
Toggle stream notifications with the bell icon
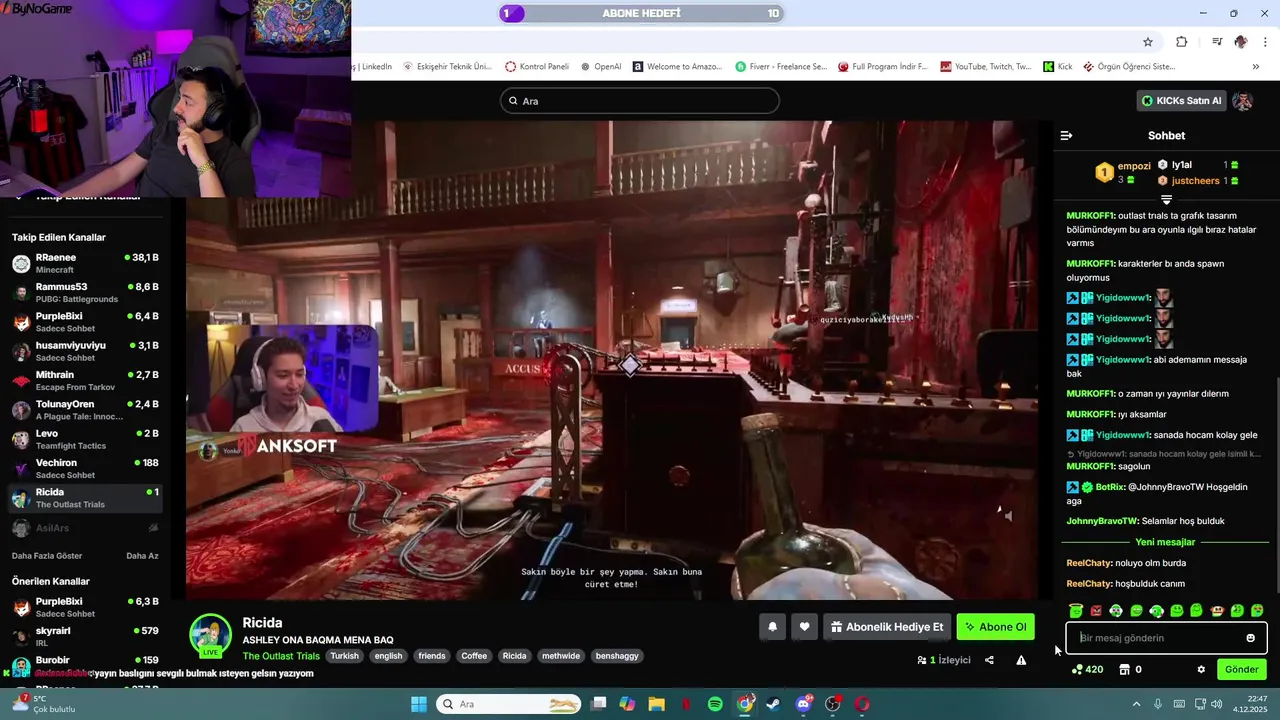coord(772,627)
